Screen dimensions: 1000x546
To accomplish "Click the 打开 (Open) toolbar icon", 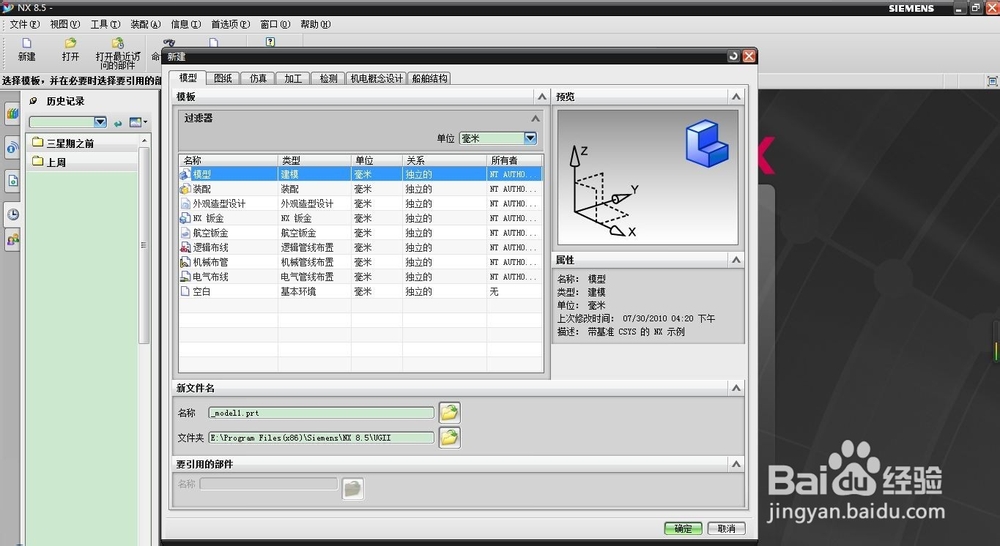I will click(x=70, y=50).
